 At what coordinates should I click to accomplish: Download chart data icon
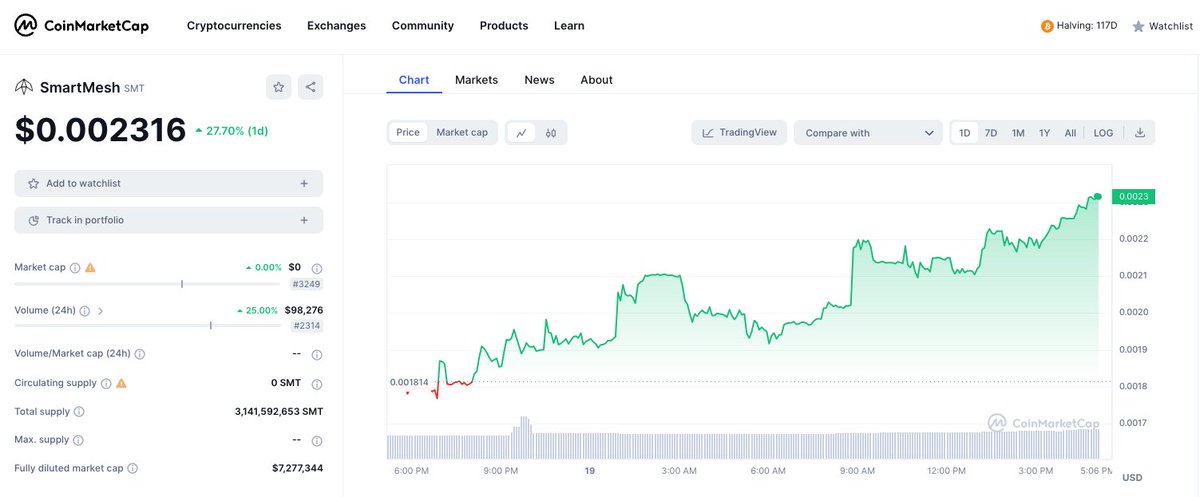[1140, 132]
